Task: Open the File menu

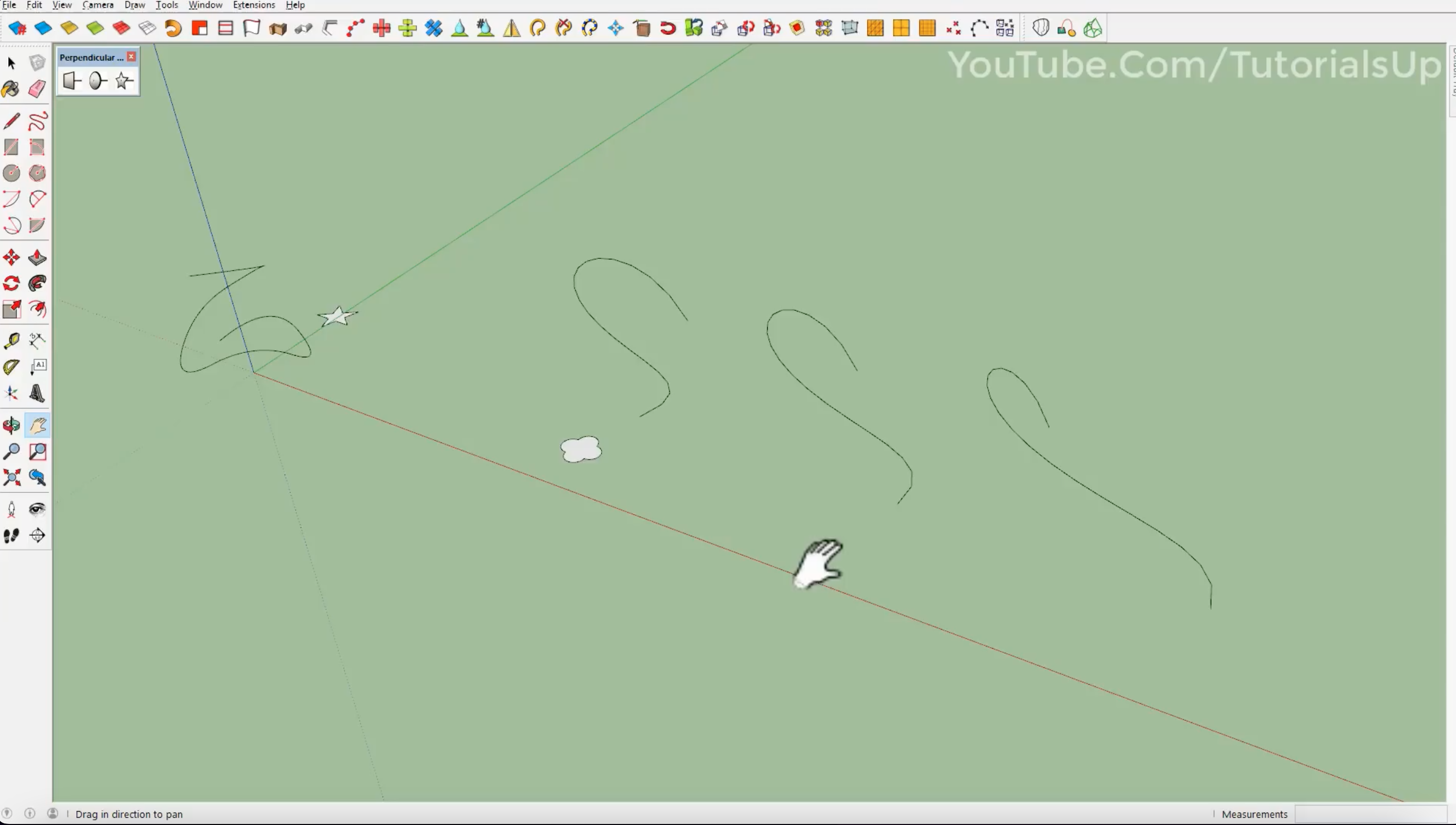Action: pos(9,5)
